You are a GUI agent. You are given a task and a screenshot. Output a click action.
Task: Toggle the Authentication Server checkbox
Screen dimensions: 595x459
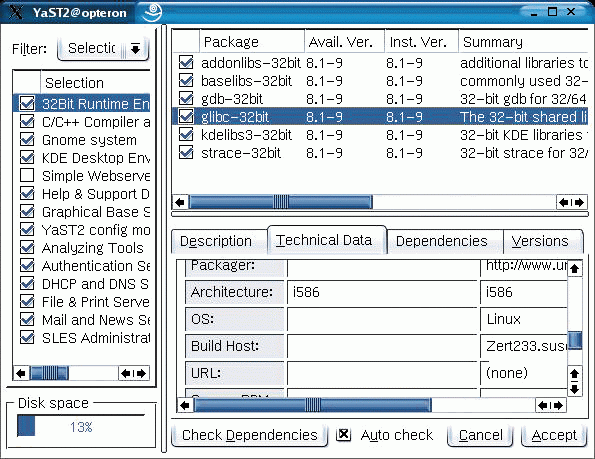27,266
